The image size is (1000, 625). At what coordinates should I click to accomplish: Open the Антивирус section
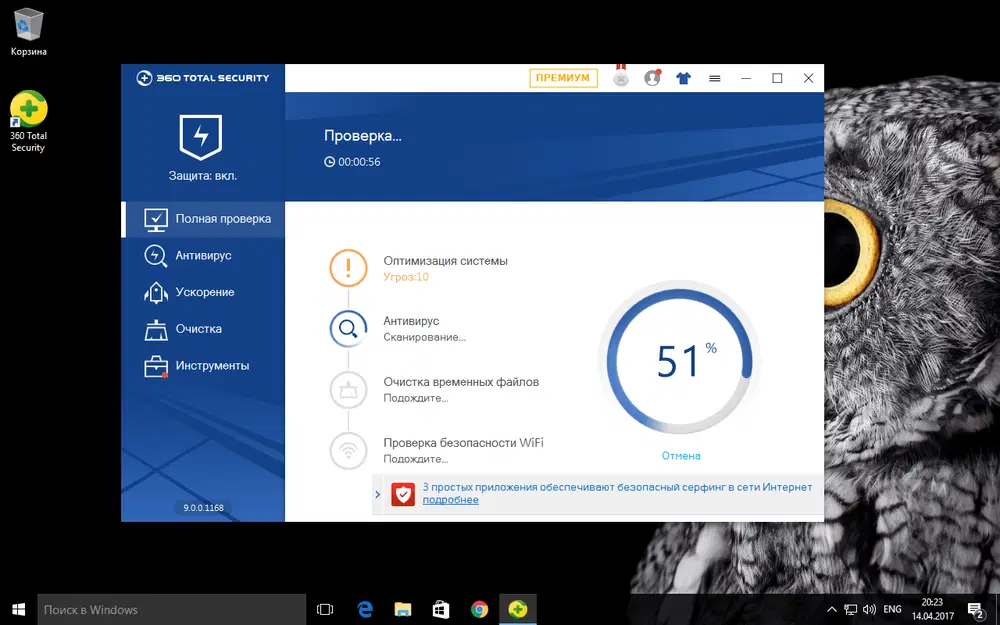click(203, 256)
